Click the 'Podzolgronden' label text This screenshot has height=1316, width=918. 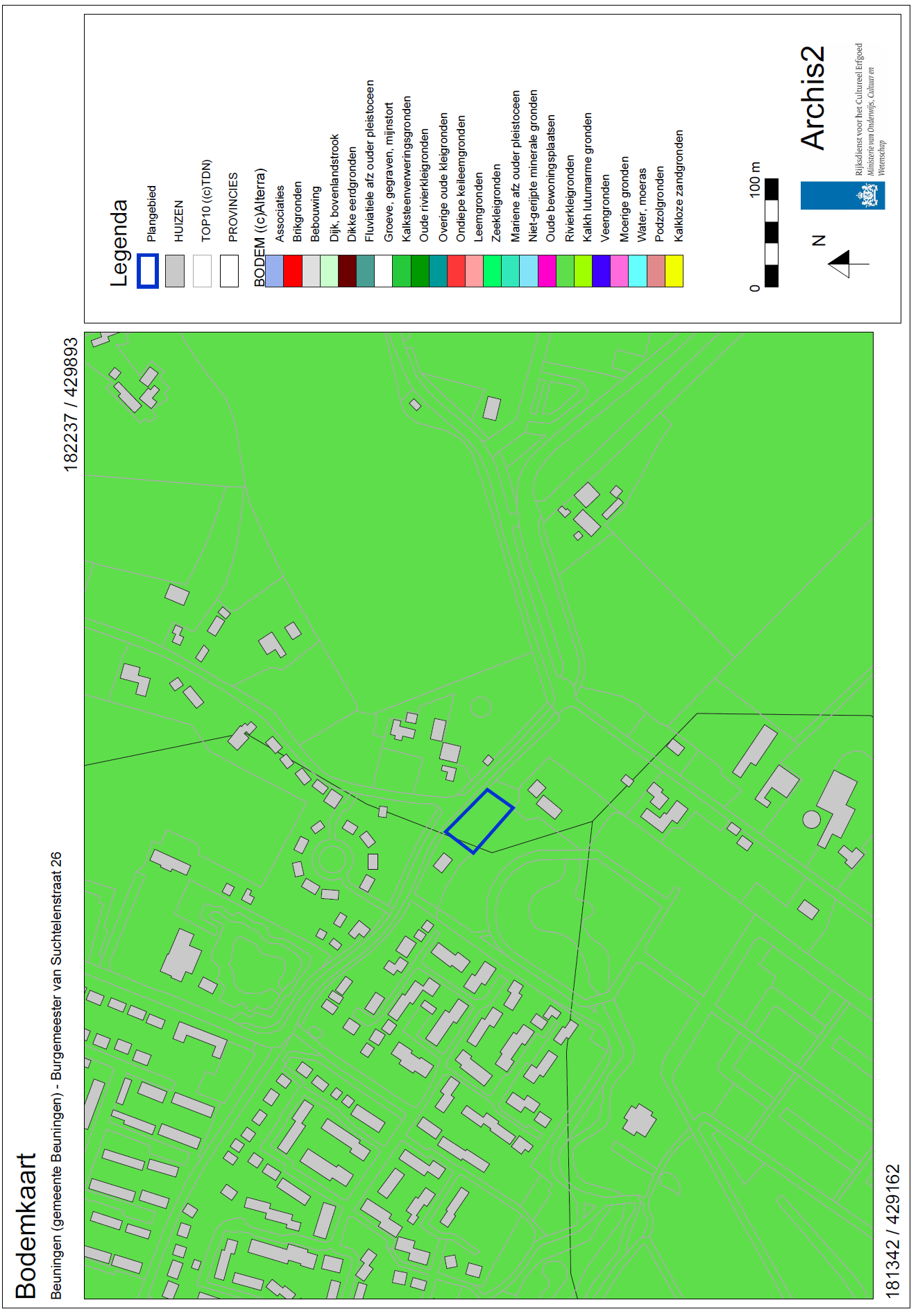coord(660,204)
